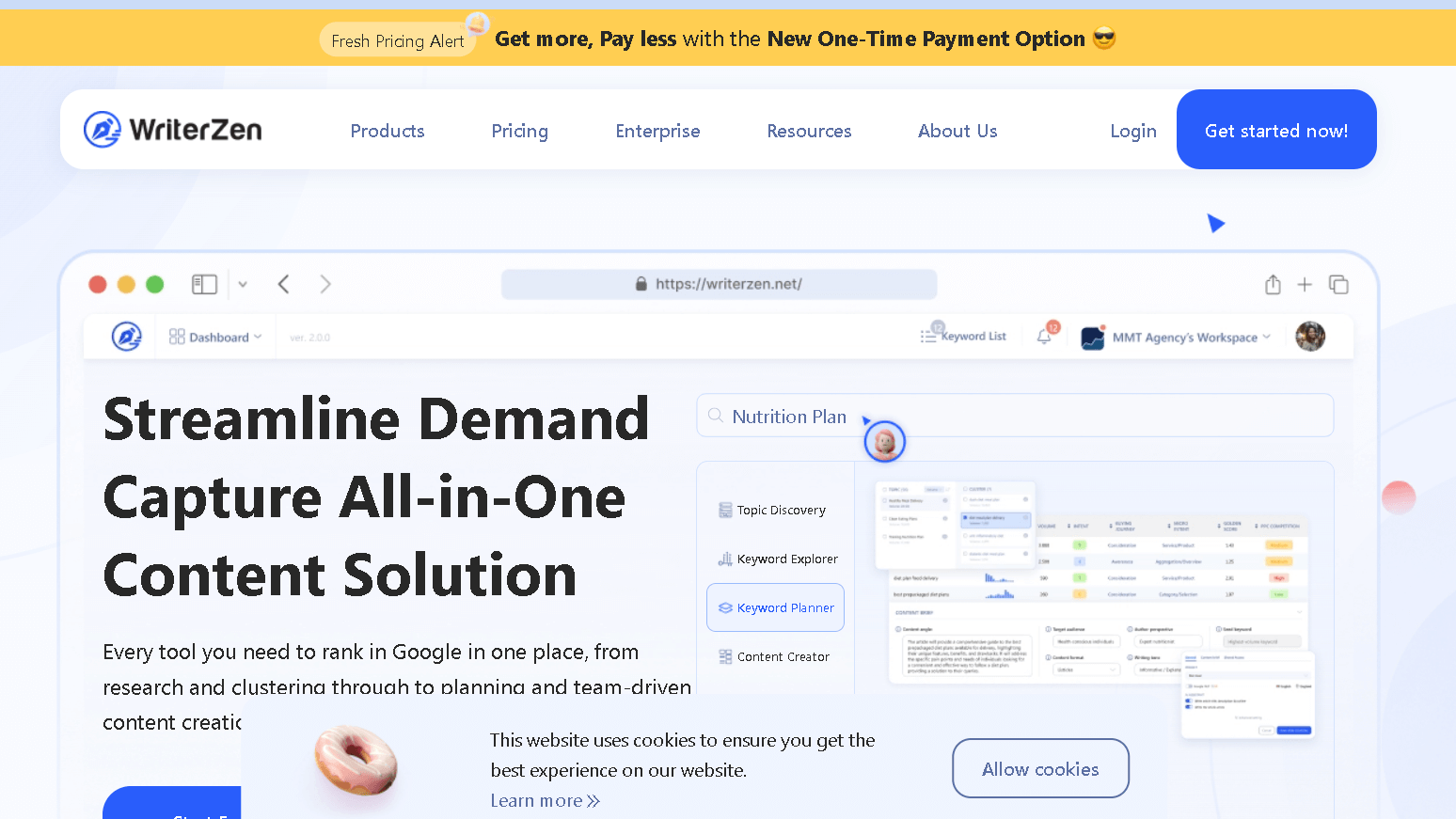The height and width of the screenshot is (819, 1456).
Task: Expand the chevron next to sidebar icon
Action: tap(243, 284)
